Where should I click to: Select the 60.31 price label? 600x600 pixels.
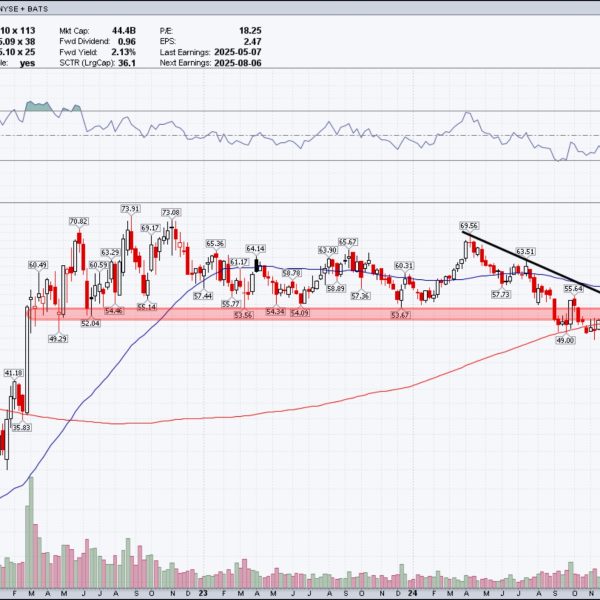[404, 265]
